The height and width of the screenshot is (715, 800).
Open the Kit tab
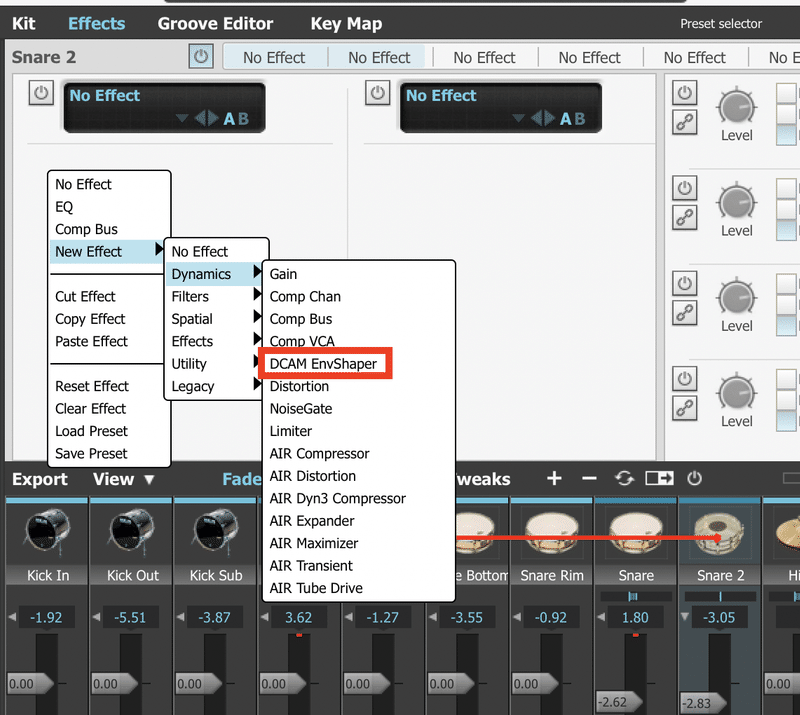point(23,23)
